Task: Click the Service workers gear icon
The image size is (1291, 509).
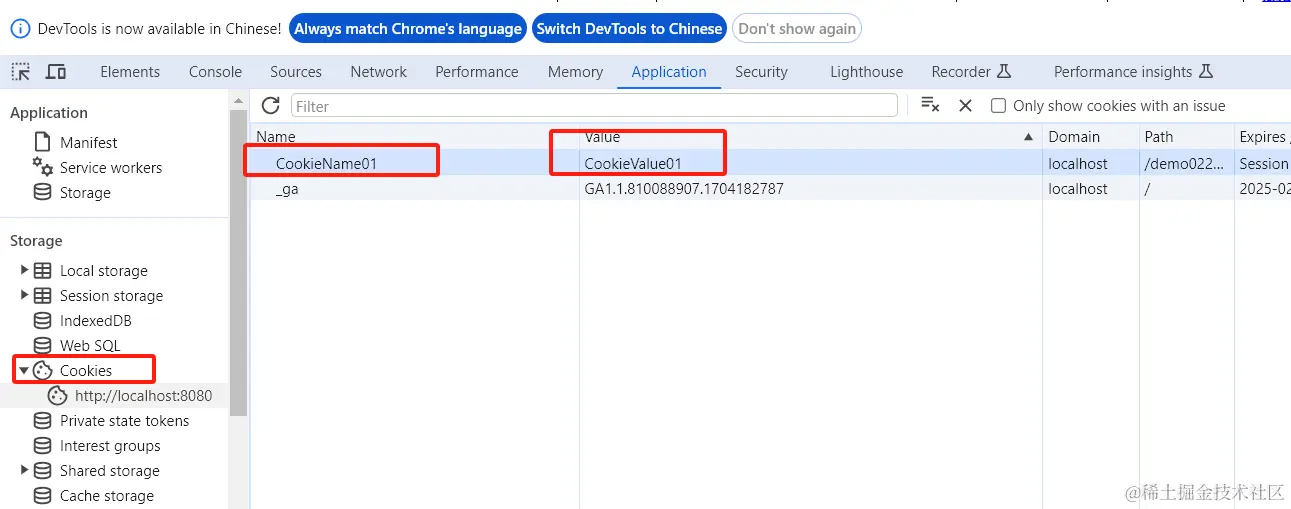Action: click(43, 167)
